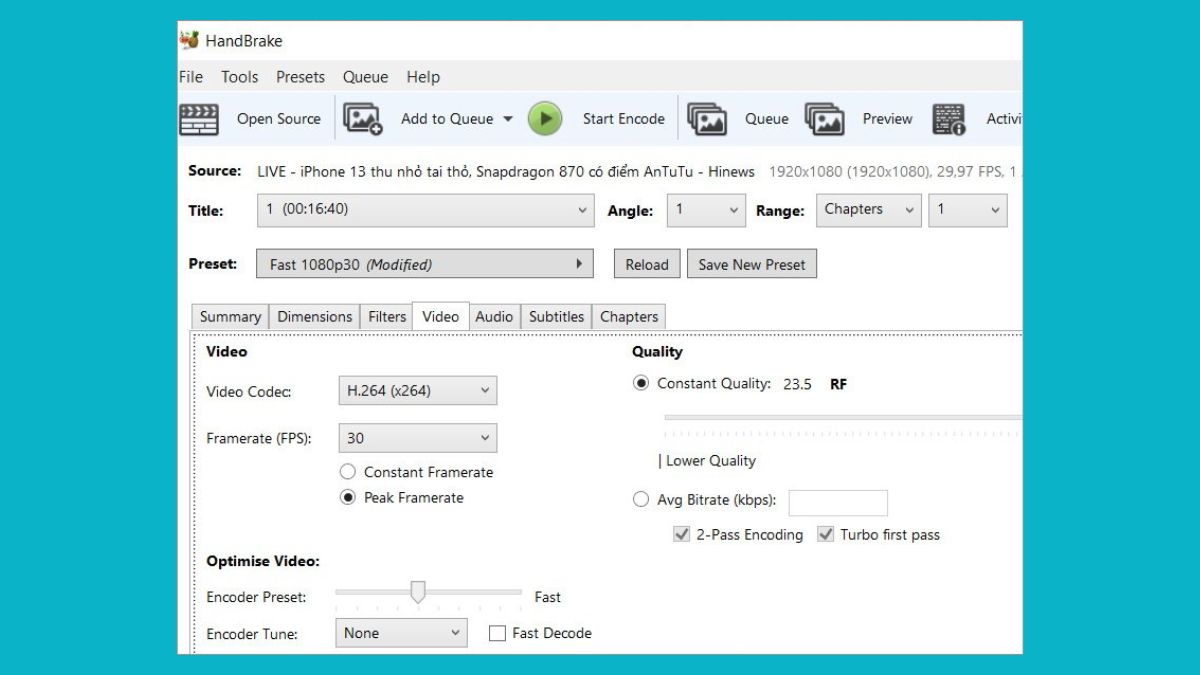The height and width of the screenshot is (675, 1200).
Task: Toggle the 2-Pass Encoding checkbox
Action: (x=682, y=535)
